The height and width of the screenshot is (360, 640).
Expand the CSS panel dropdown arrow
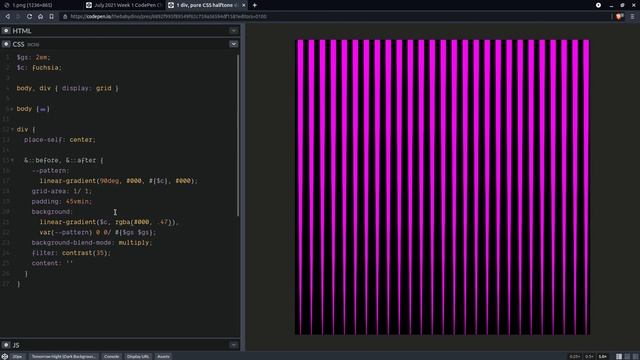(x=233, y=44)
